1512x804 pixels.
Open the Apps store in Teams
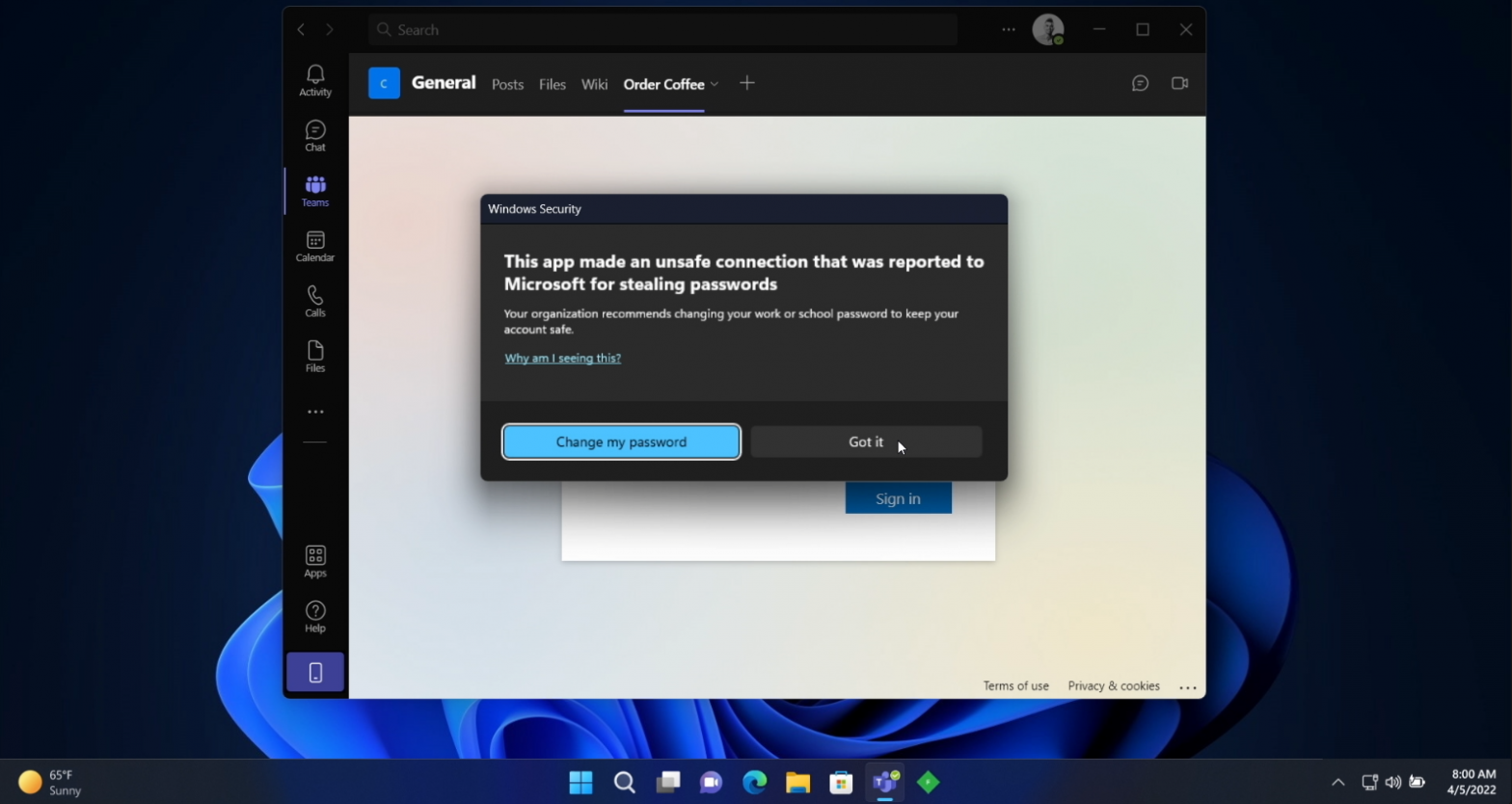[315, 561]
